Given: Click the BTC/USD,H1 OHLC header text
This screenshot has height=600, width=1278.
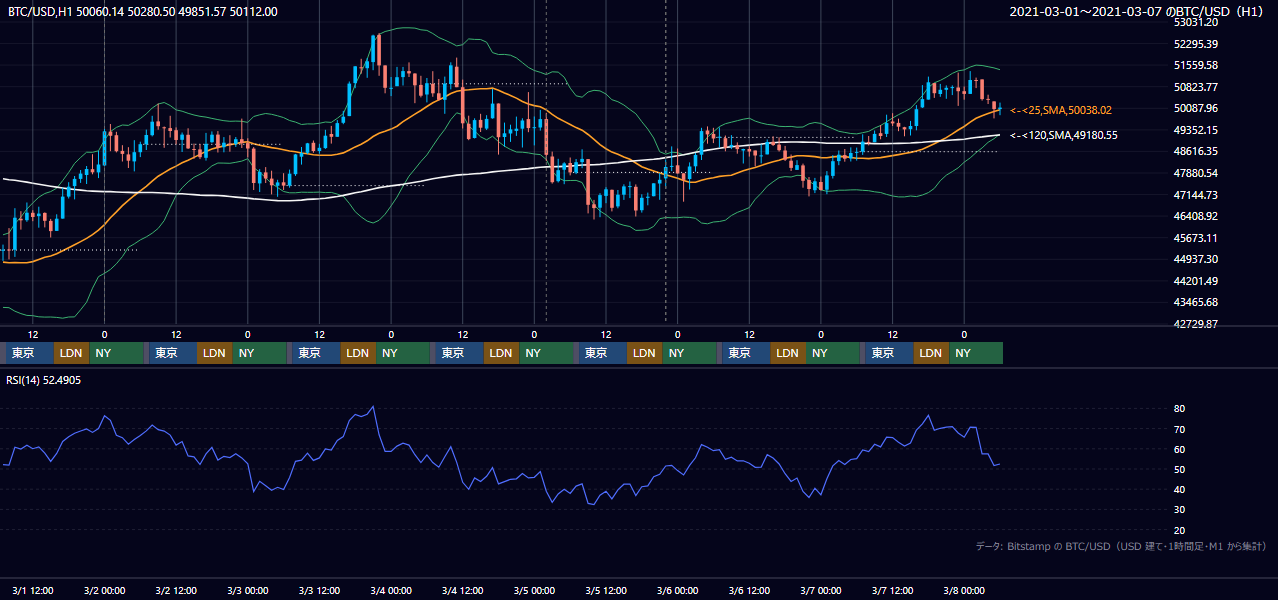Looking at the screenshot, I should click(143, 11).
